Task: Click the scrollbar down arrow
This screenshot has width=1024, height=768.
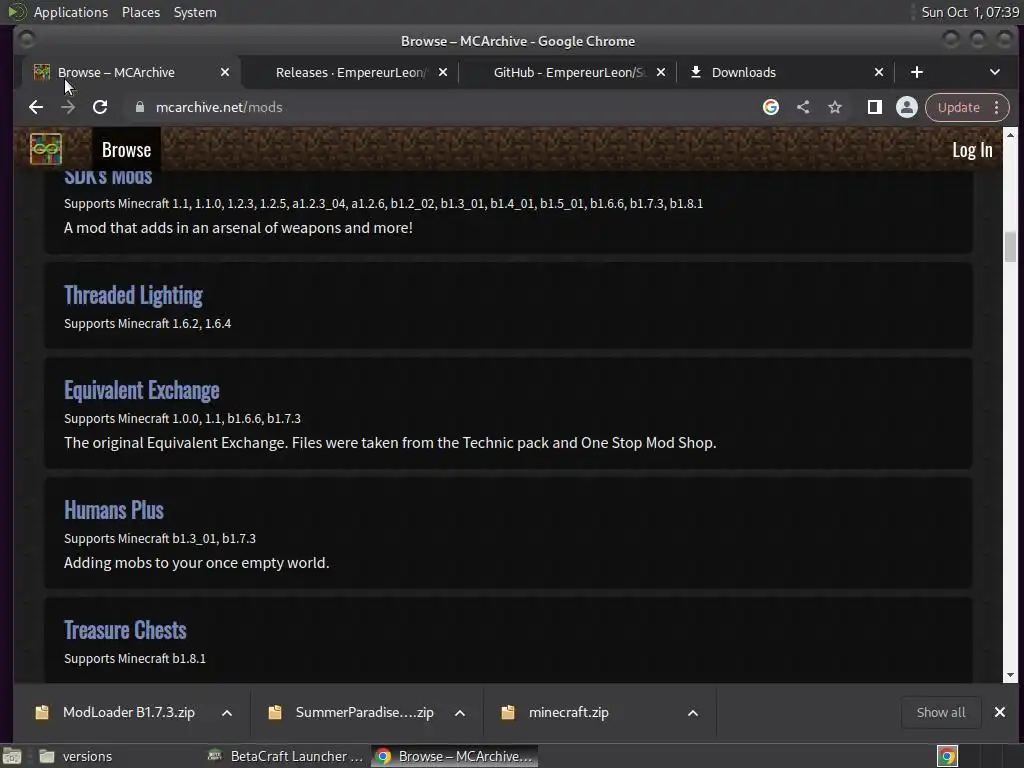Action: pyautogui.click(x=1010, y=675)
